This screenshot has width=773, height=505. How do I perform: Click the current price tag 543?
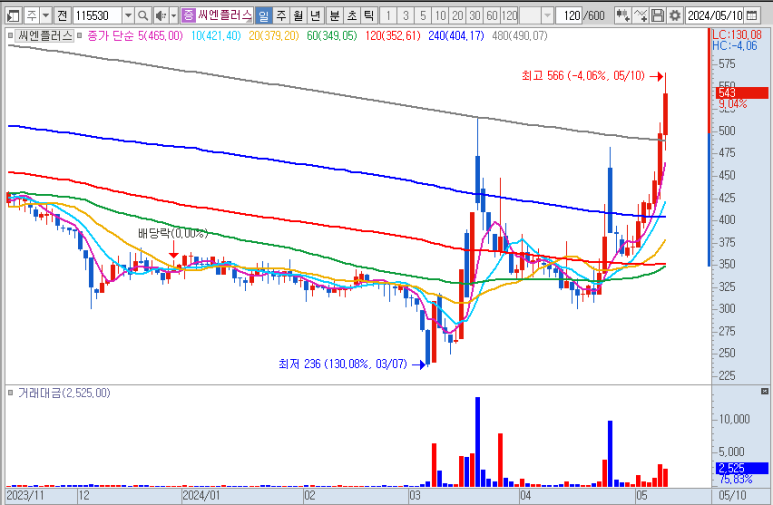tap(742, 93)
